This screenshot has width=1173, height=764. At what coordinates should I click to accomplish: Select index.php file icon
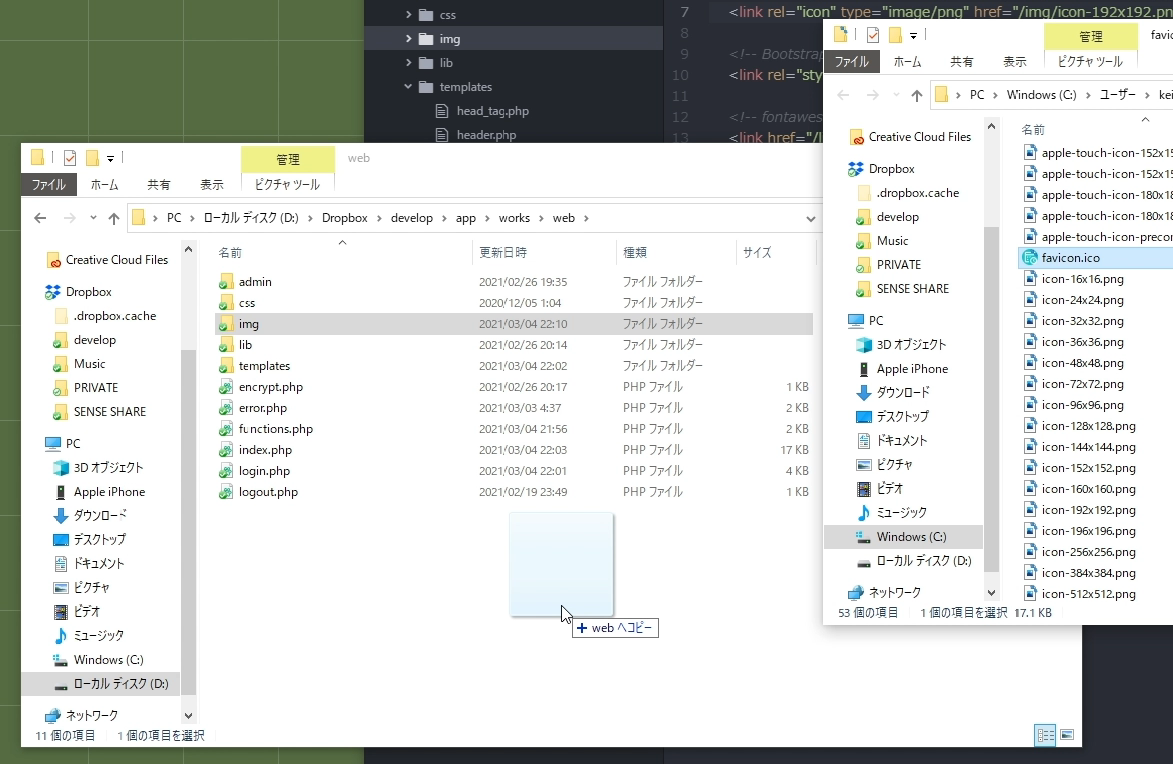point(226,450)
